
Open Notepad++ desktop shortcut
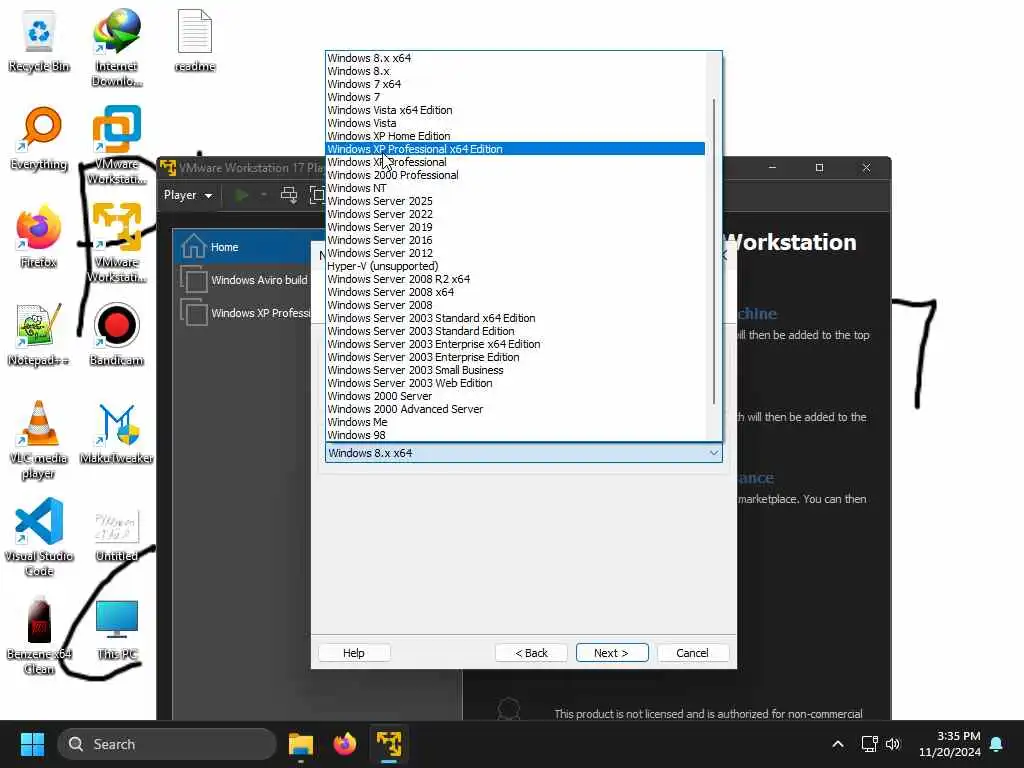39,335
